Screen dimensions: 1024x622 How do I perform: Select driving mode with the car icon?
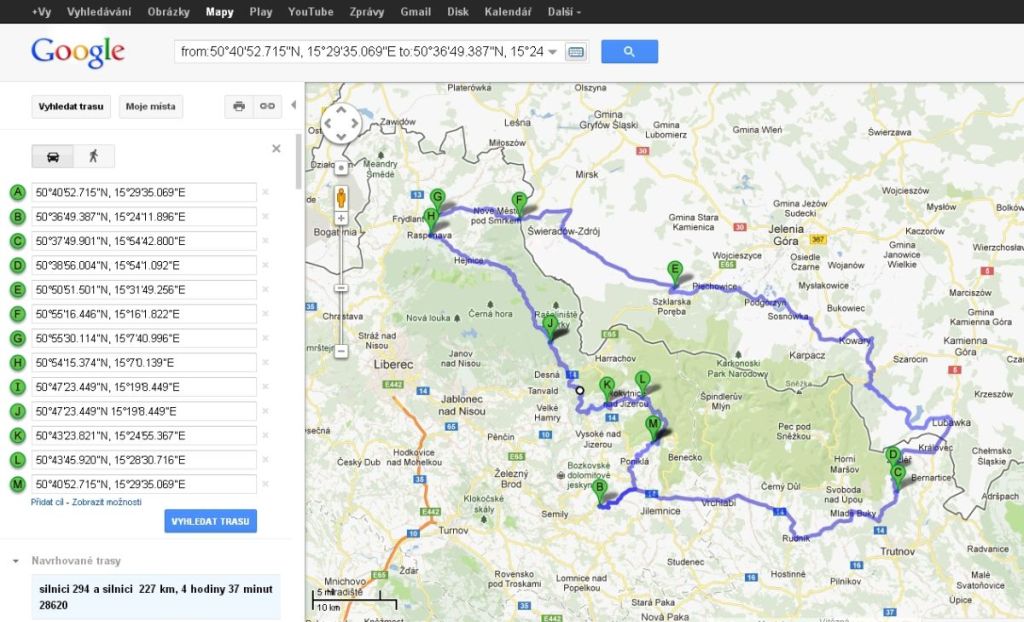click(x=53, y=156)
